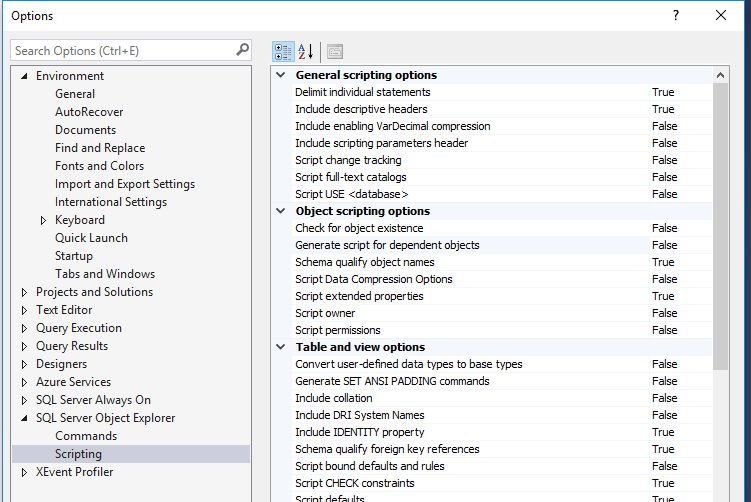
Task: Select Script CHECK constraints property
Action: (x=354, y=483)
